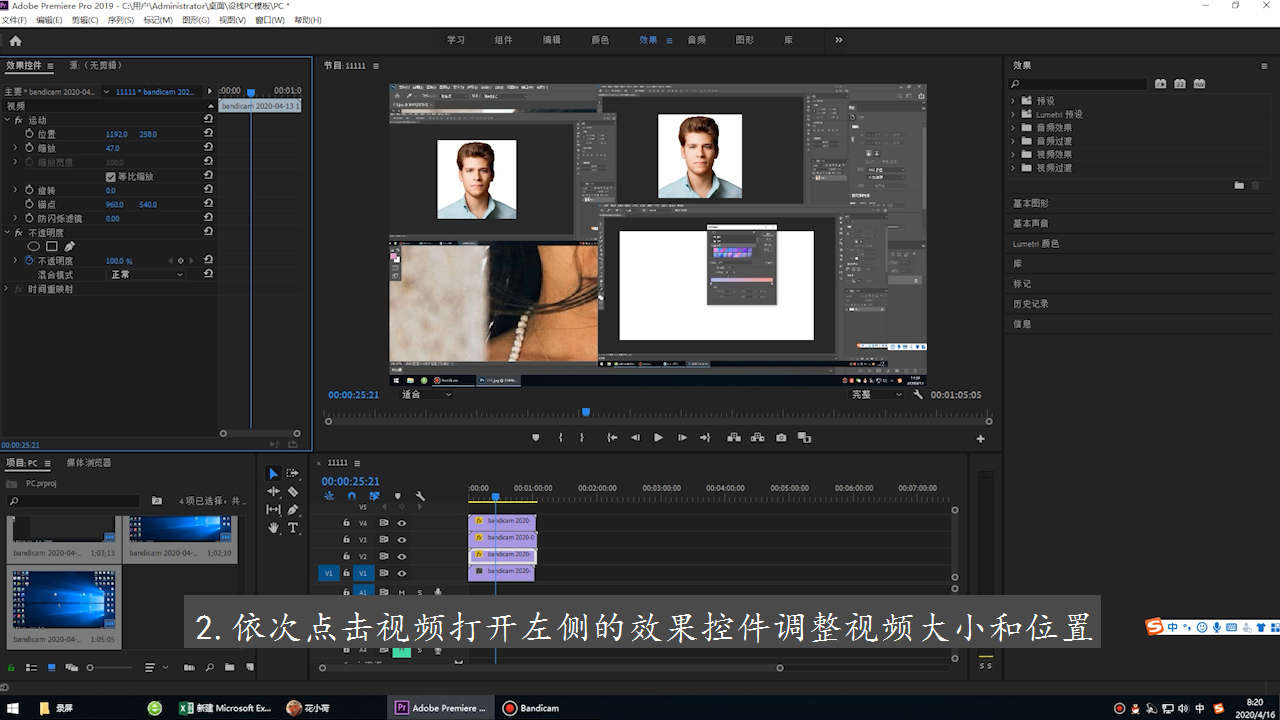Uncheck the 等比缩放 uniform scale checkbox
Image resolution: width=1280 pixels, height=720 pixels.
pos(111,176)
